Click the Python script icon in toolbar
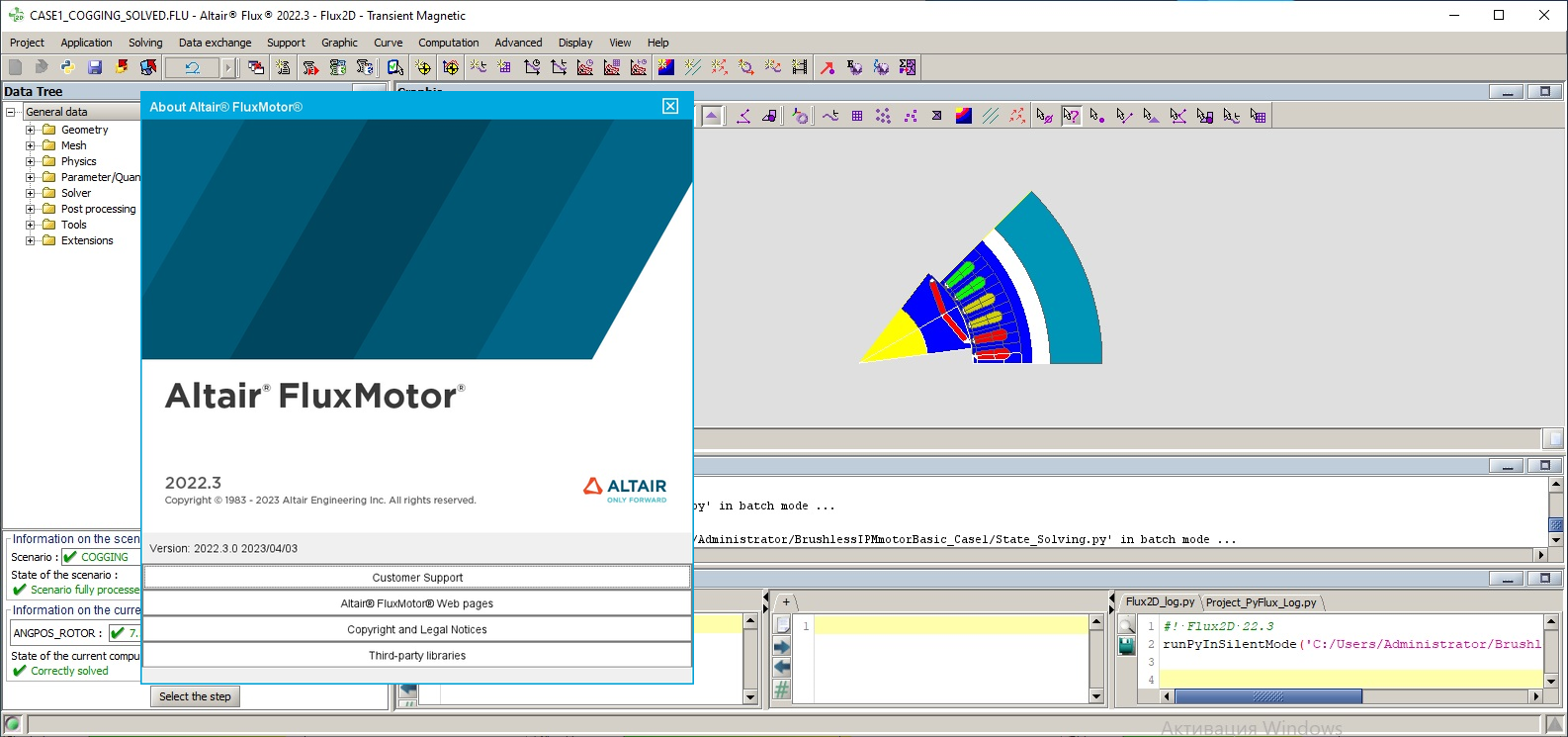 (67, 67)
